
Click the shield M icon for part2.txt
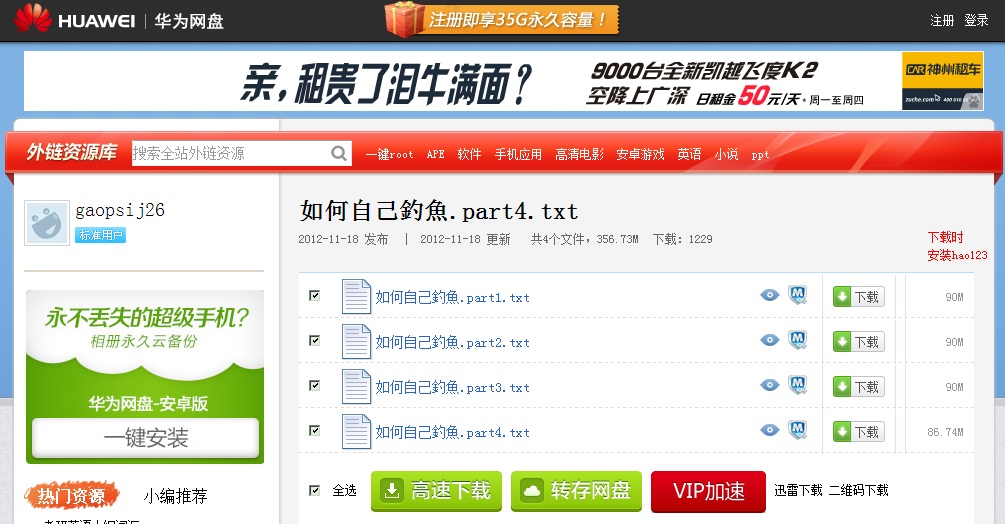[x=797, y=340]
